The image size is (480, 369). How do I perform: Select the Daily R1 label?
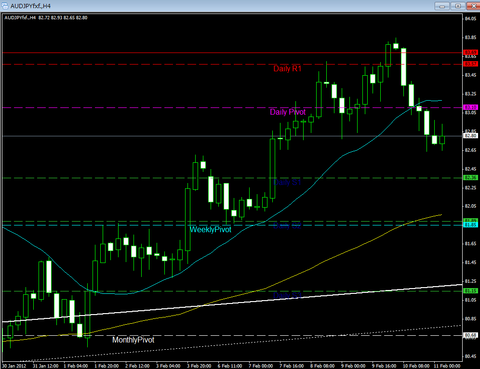pos(287,69)
